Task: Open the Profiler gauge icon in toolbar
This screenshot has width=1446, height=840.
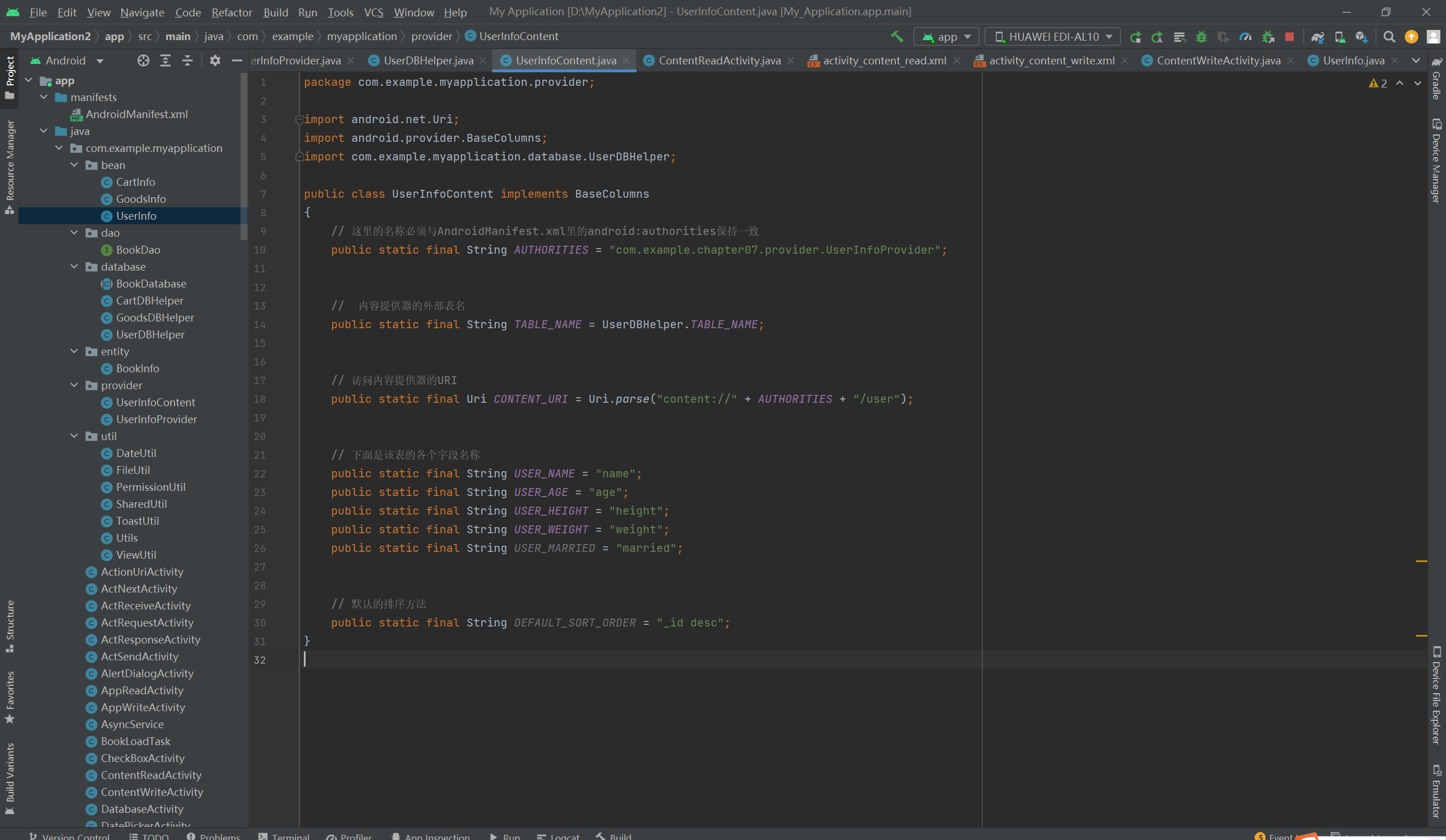Action: 1245,37
